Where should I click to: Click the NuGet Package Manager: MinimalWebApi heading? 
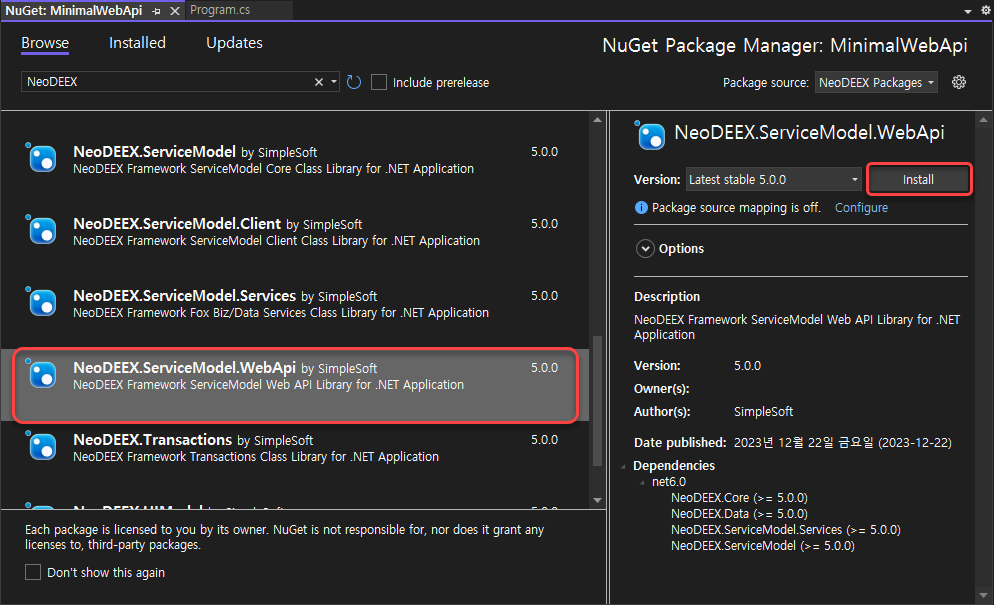(x=785, y=46)
